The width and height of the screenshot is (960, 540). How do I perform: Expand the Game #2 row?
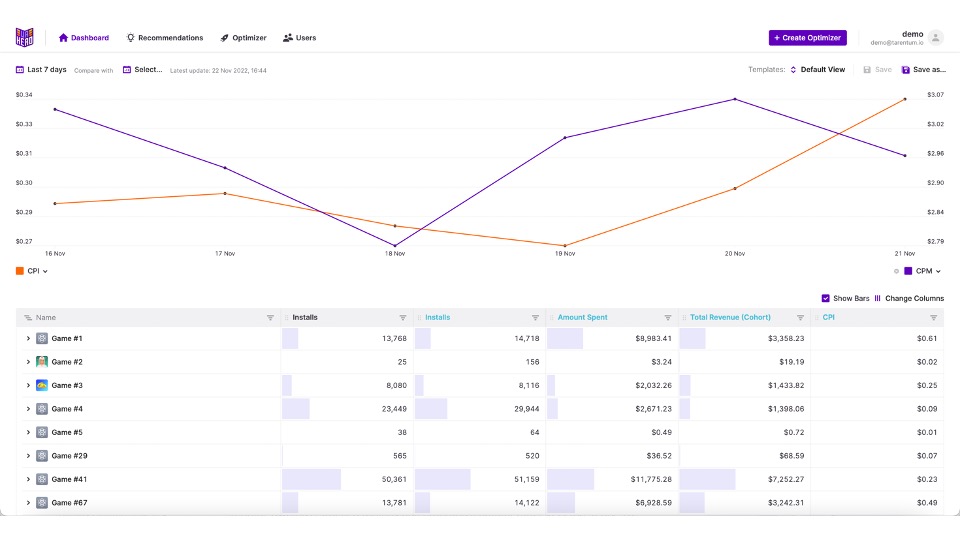tap(28, 362)
